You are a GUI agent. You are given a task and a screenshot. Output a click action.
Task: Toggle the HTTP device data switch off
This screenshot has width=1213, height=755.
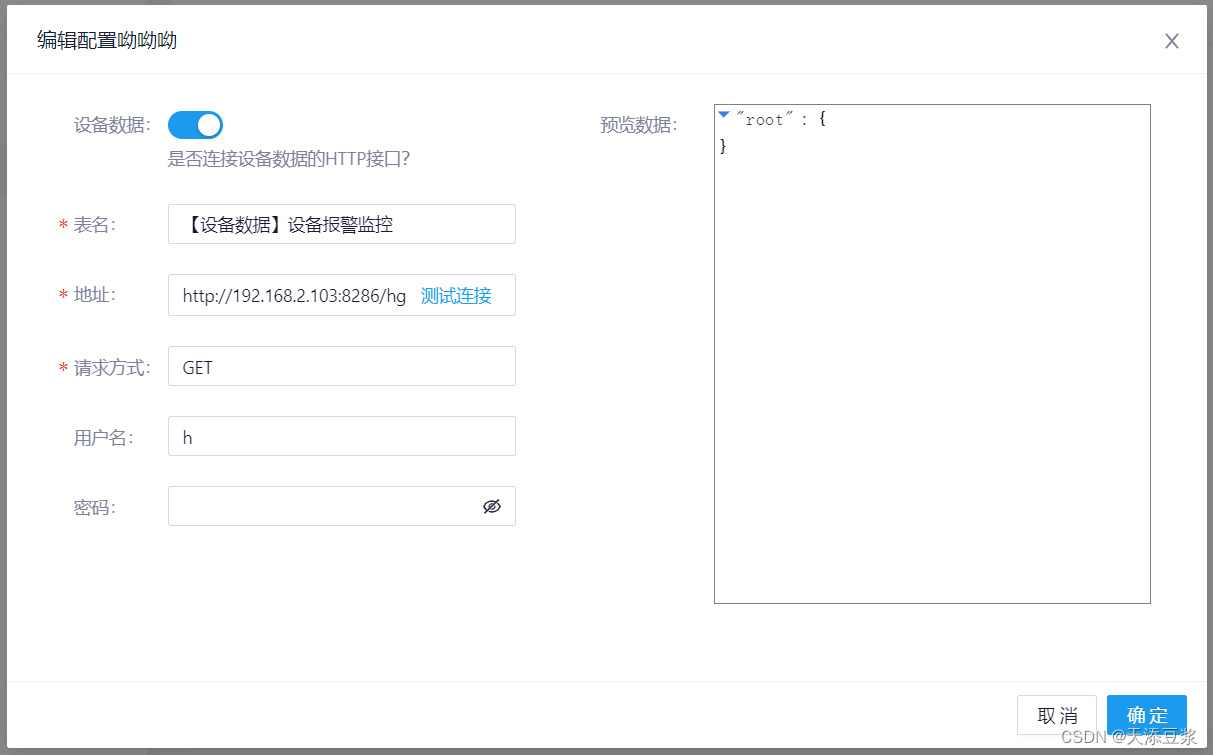(194, 124)
